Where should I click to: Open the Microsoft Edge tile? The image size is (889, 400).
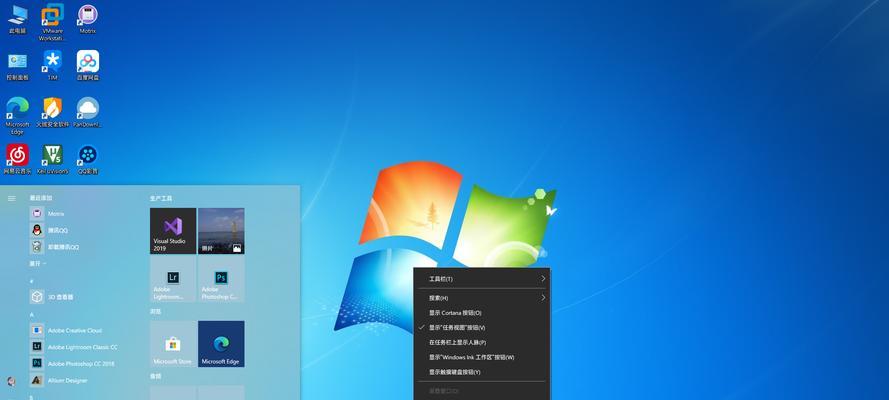(221, 344)
